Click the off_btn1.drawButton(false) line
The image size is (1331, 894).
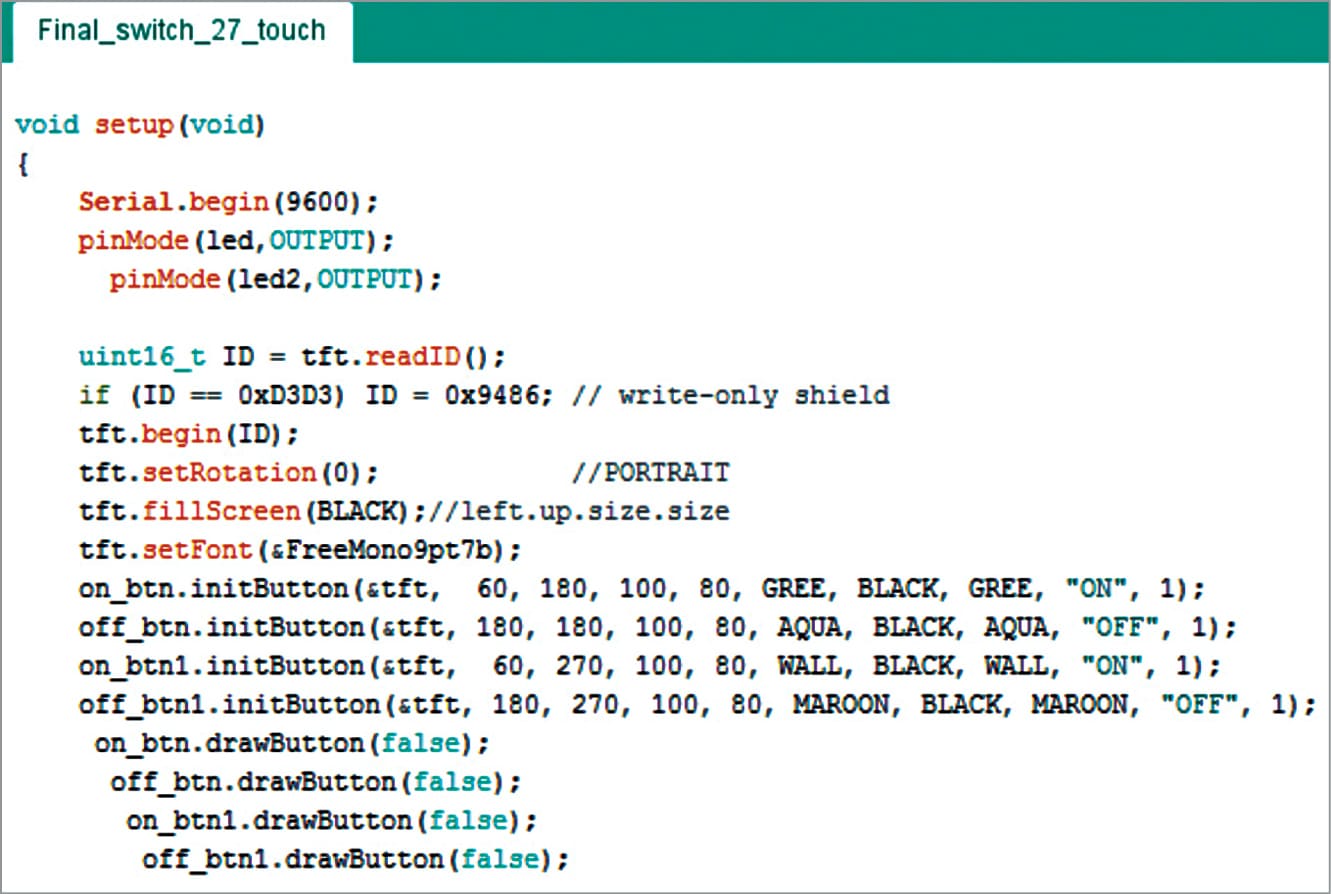(x=355, y=860)
